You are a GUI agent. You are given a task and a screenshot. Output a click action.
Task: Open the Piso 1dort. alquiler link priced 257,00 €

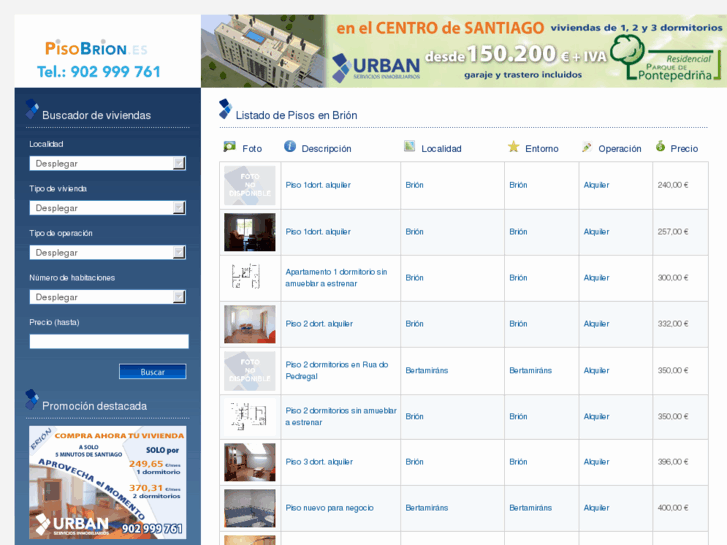318,232
